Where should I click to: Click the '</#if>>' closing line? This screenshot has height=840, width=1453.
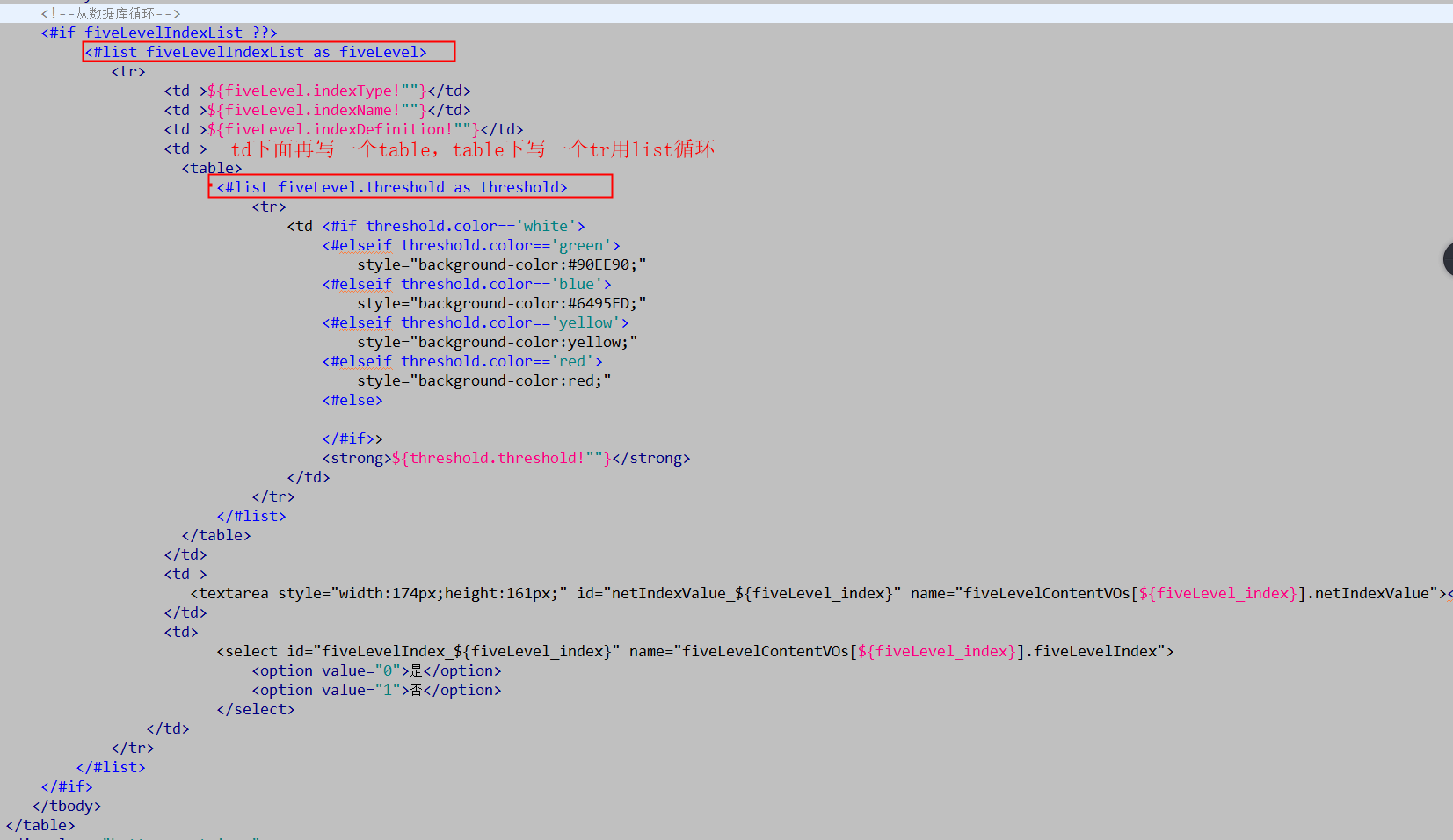352,438
